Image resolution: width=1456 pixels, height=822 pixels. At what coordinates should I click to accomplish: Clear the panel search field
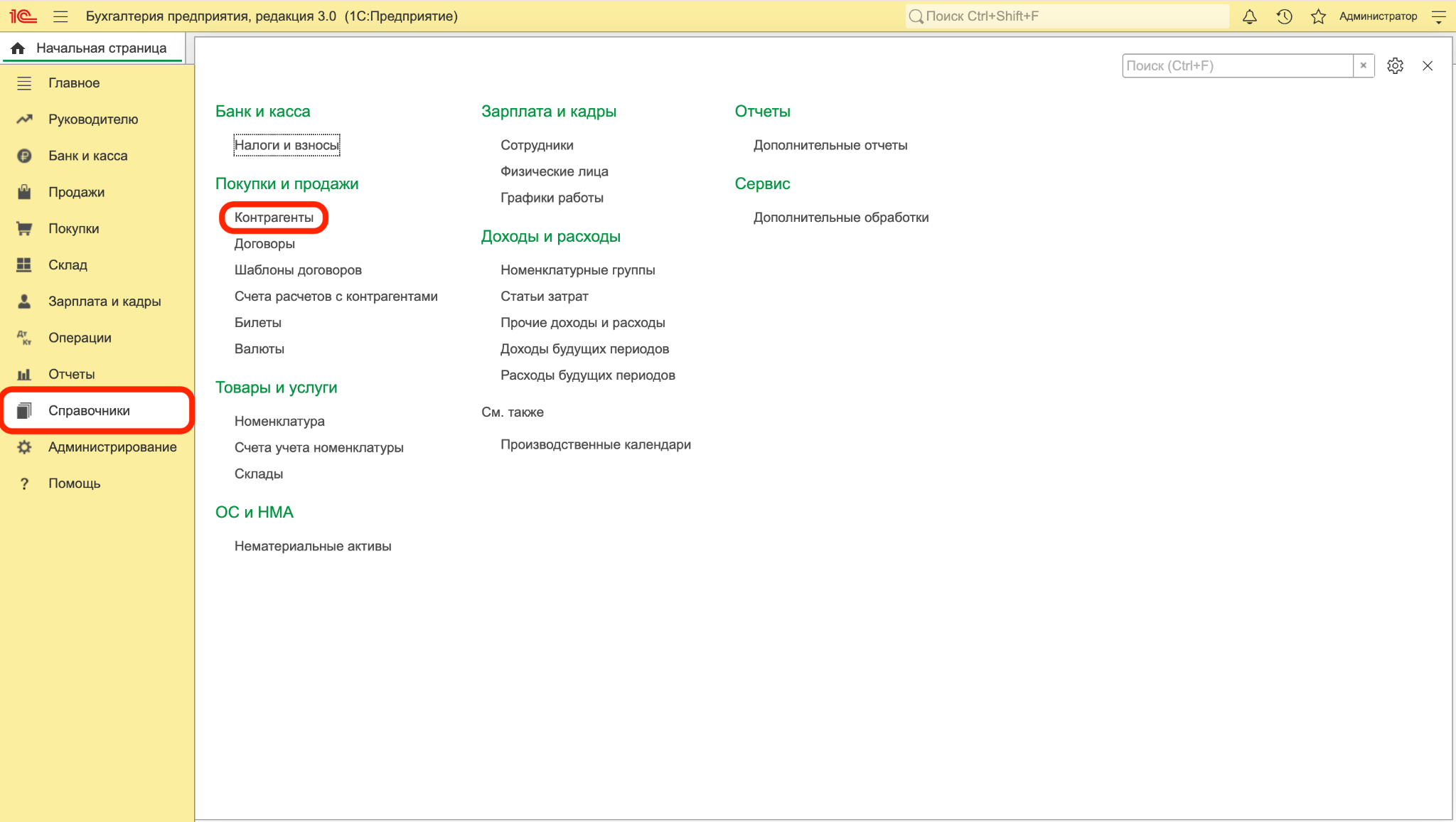coord(1363,65)
